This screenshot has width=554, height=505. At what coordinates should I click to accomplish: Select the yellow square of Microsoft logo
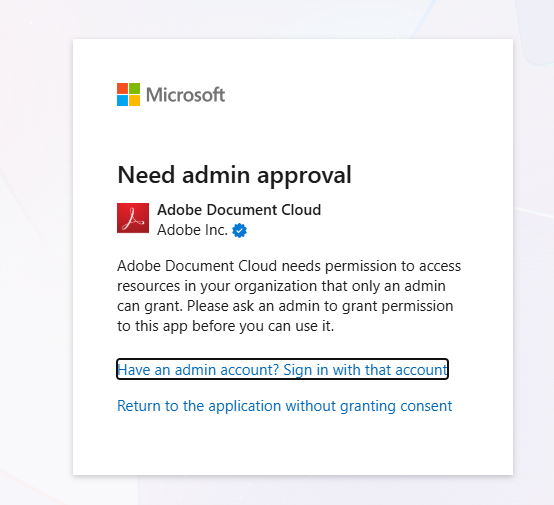click(134, 101)
